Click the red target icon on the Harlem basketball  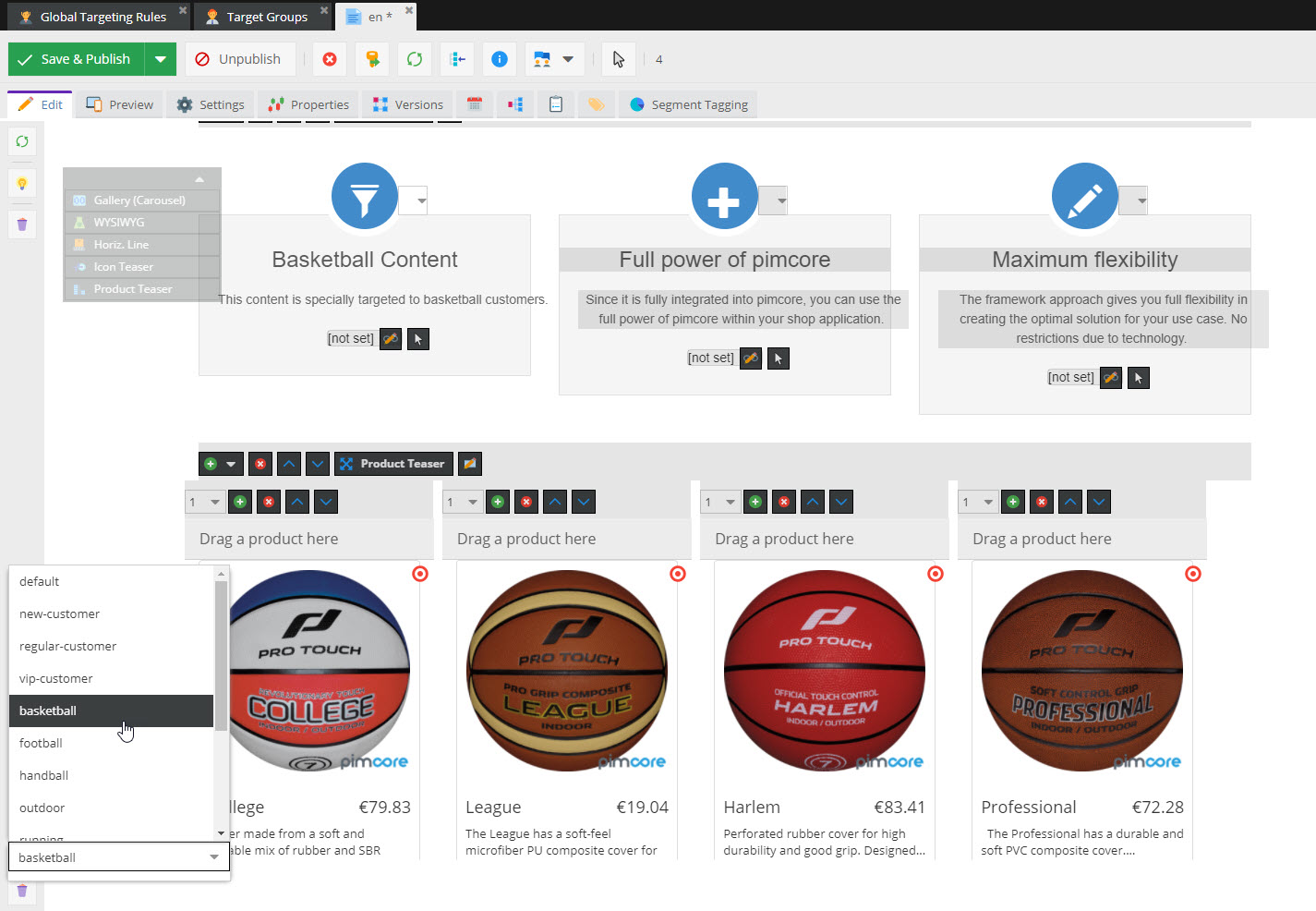point(935,574)
